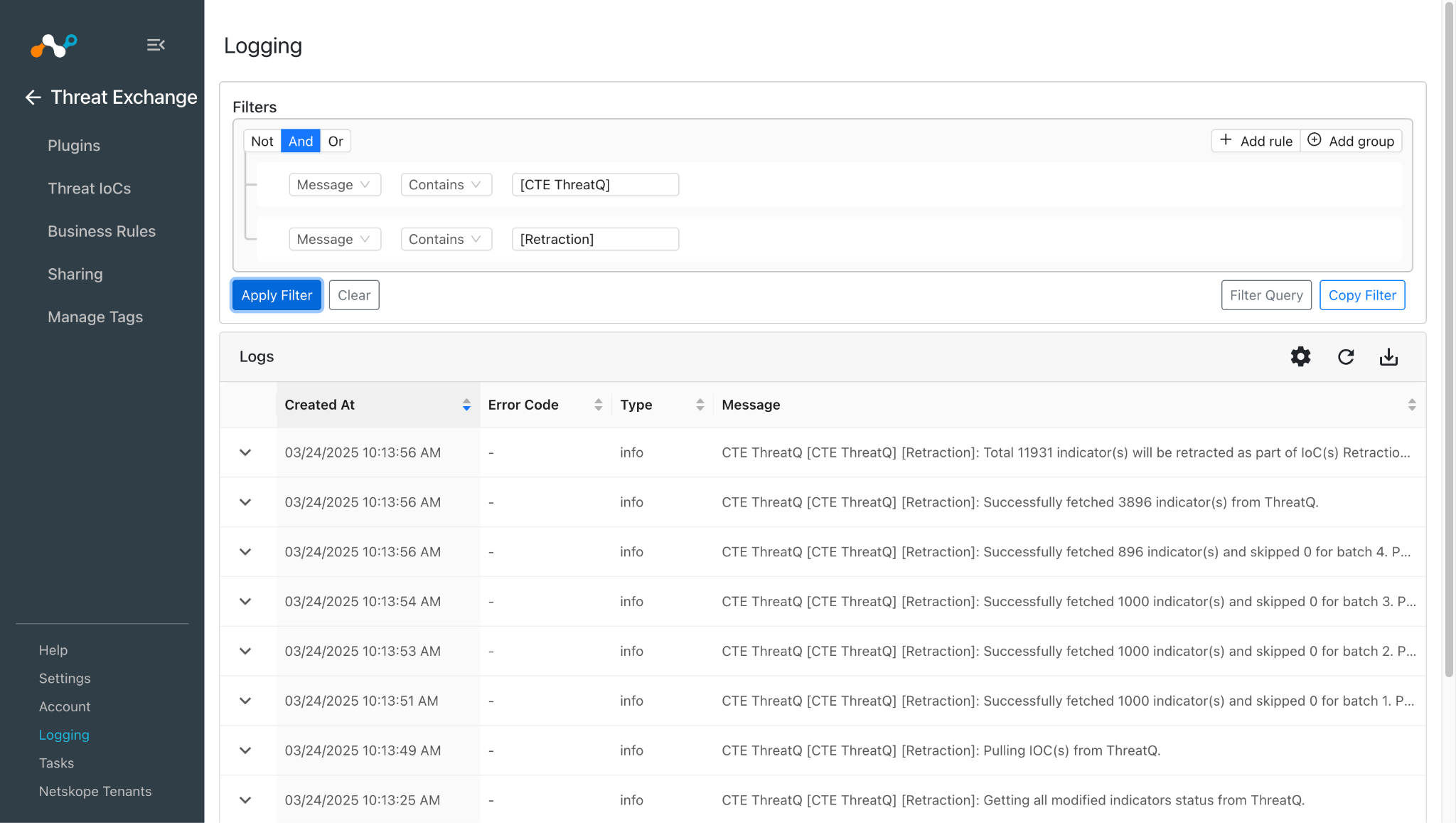Expand log row Pulling IOC(s) from ThreatQ
1456x823 pixels.
point(245,750)
